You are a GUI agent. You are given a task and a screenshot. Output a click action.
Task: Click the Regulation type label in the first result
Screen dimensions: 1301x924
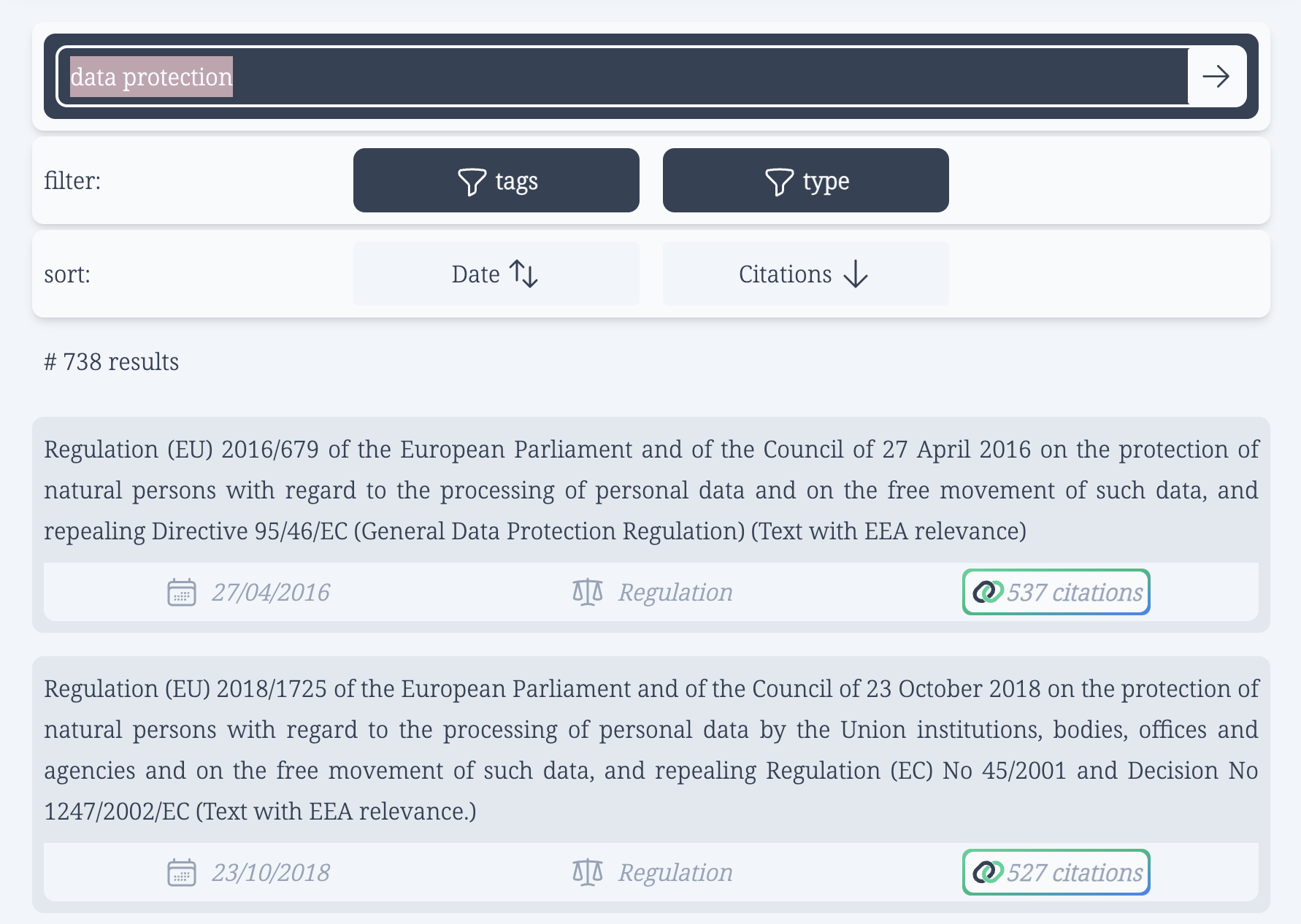(675, 592)
